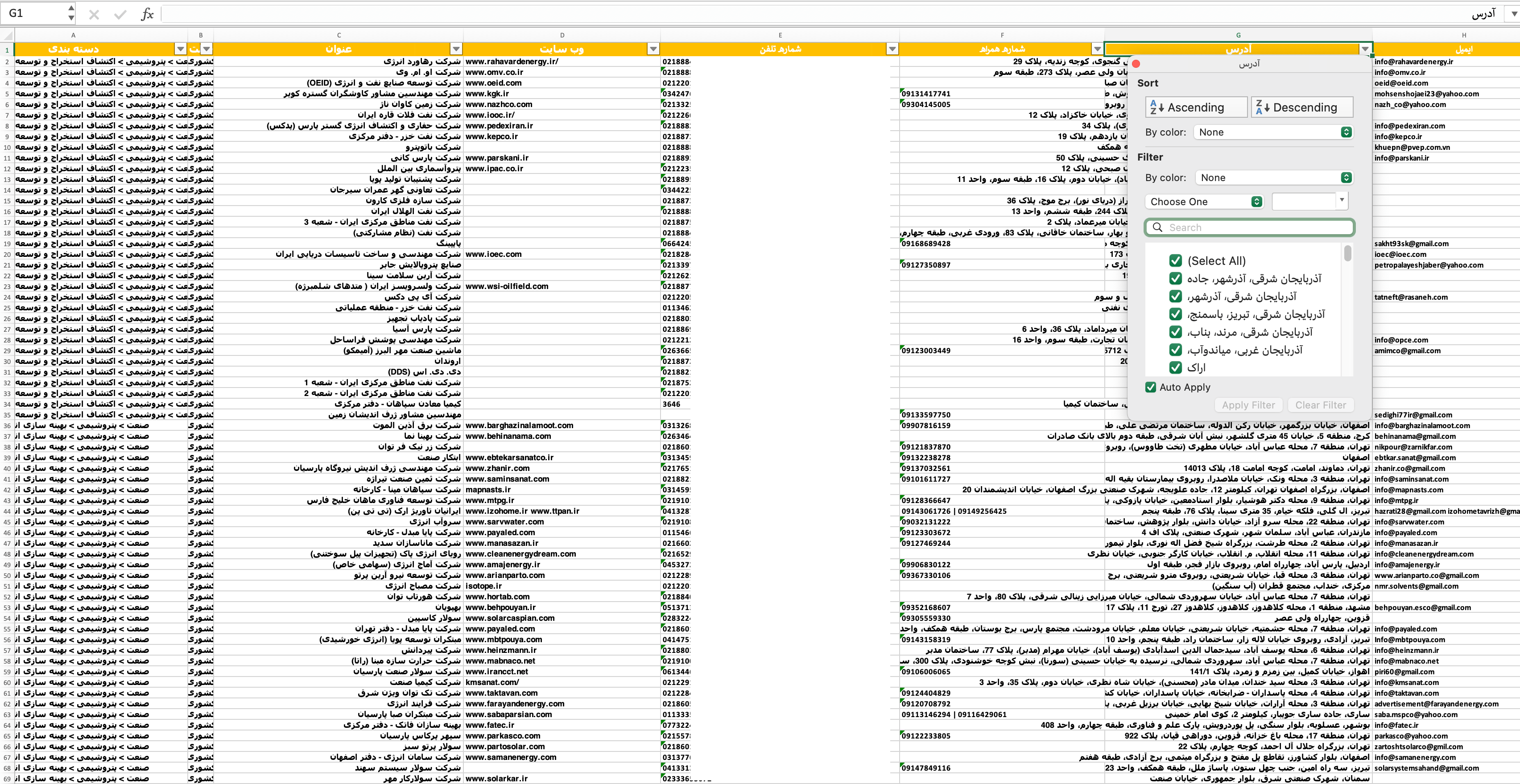Open filter dropdown for the آدرس column

pos(1365,49)
